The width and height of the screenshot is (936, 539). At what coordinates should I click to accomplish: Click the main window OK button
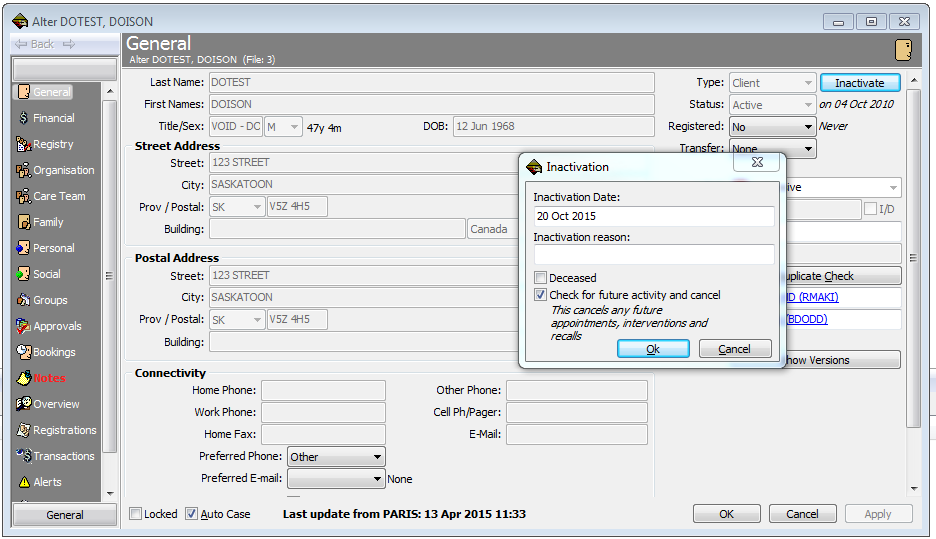[726, 514]
